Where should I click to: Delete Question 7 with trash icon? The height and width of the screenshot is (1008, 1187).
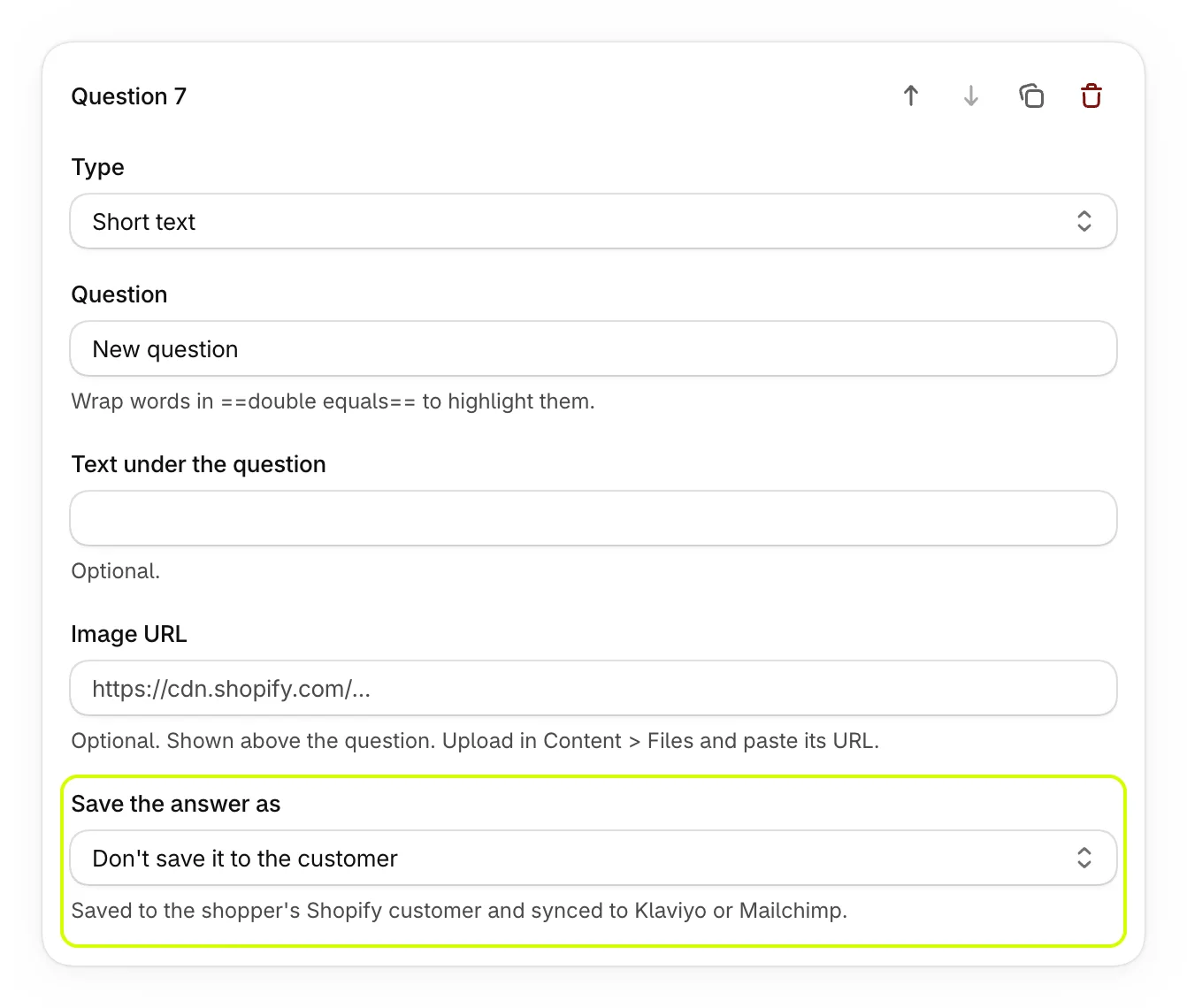pos(1091,95)
